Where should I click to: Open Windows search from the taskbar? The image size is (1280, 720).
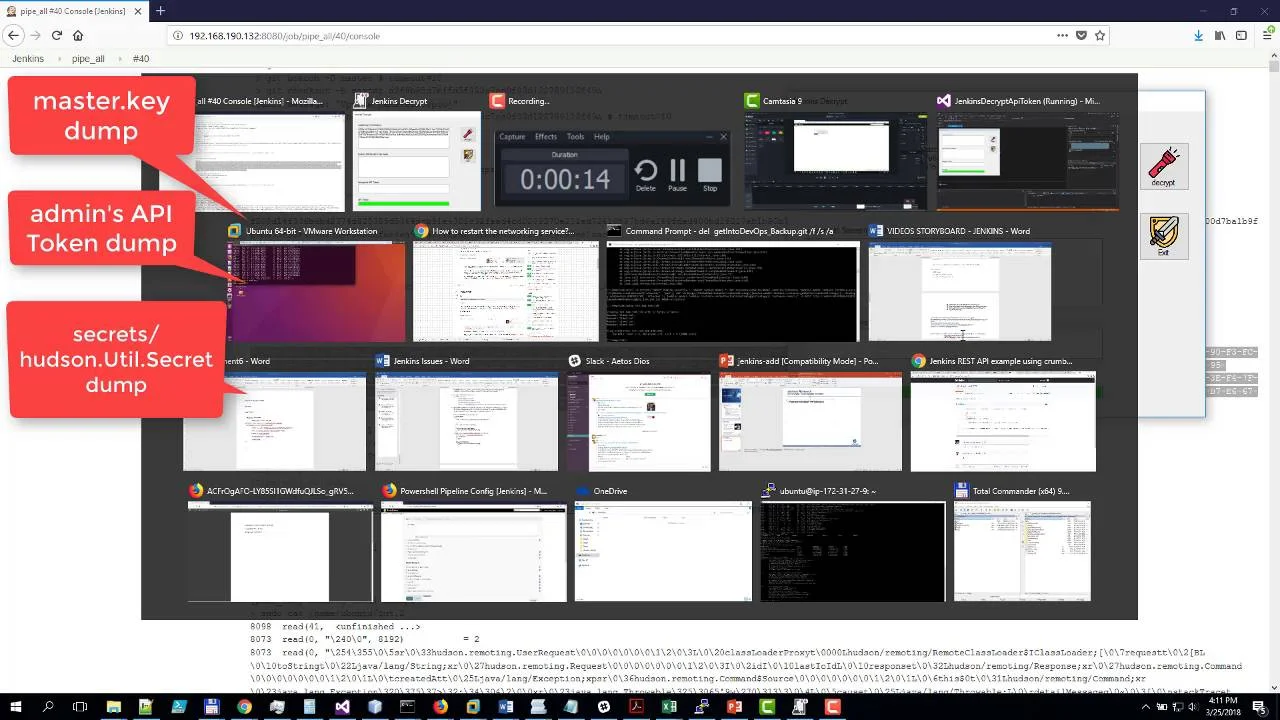click(48, 706)
